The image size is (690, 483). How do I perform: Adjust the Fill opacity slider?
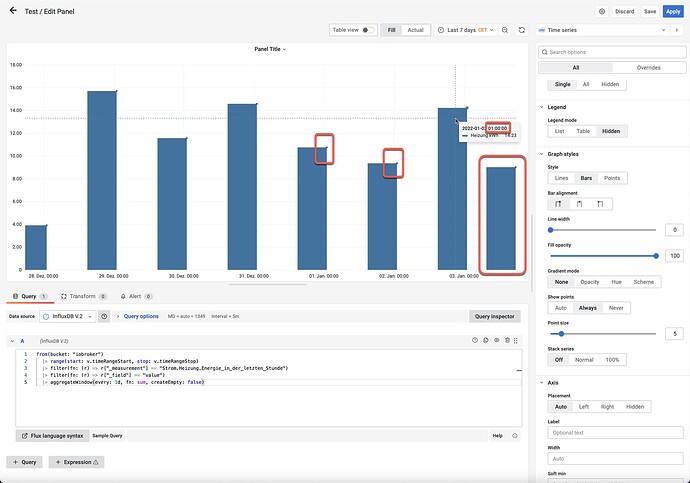[x=603, y=256]
